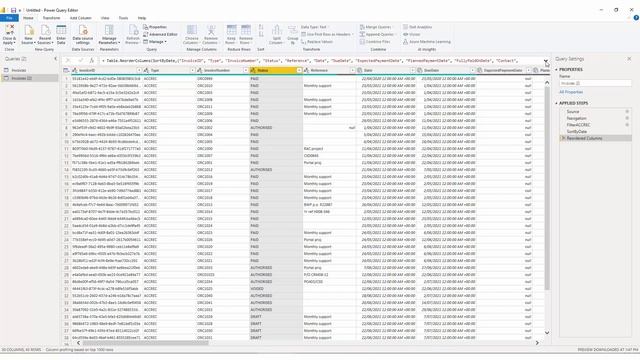
Task: Click the query Name input field
Action: pyautogui.click(x=595, y=83)
